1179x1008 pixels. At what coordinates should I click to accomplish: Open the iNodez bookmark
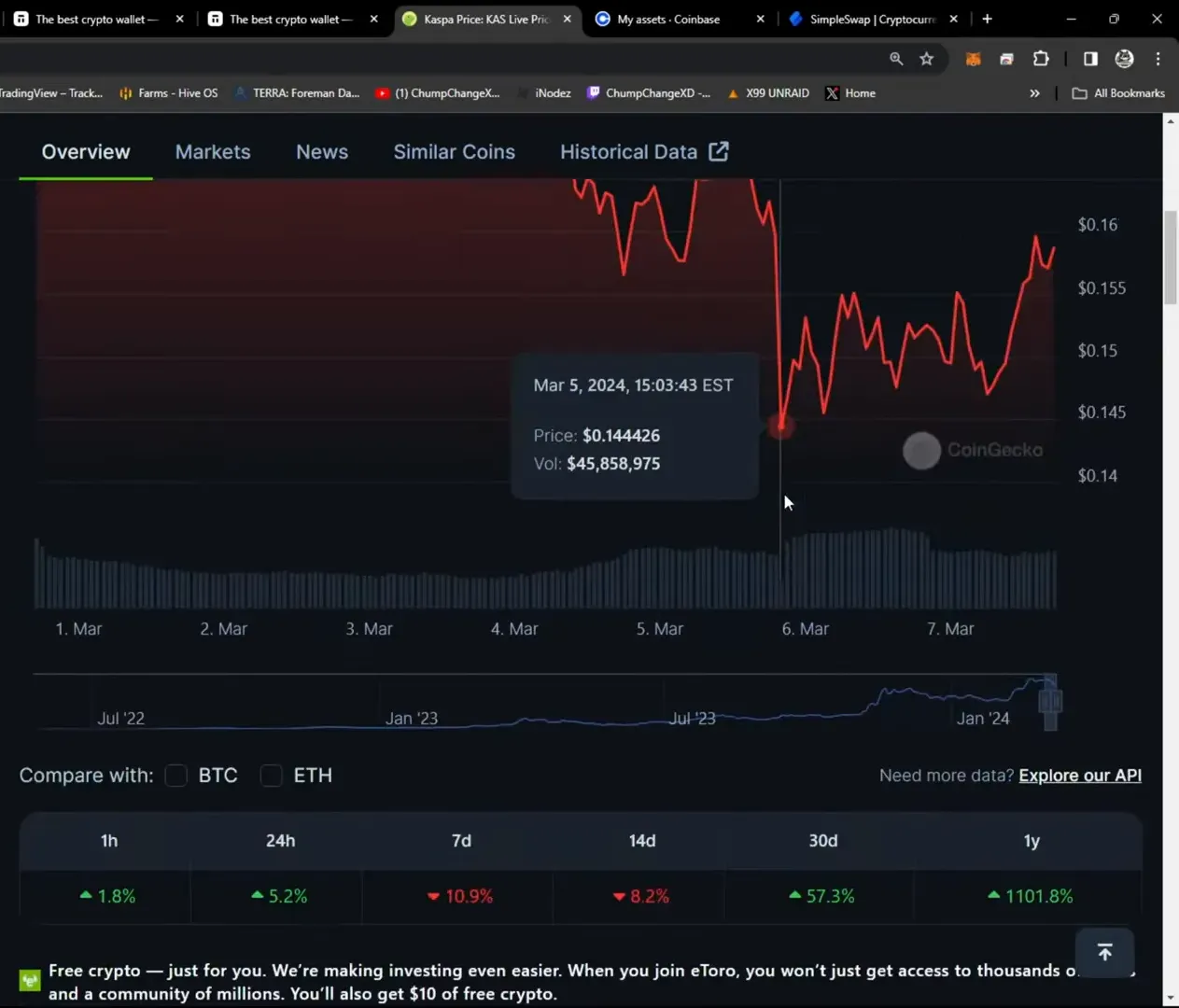point(544,93)
